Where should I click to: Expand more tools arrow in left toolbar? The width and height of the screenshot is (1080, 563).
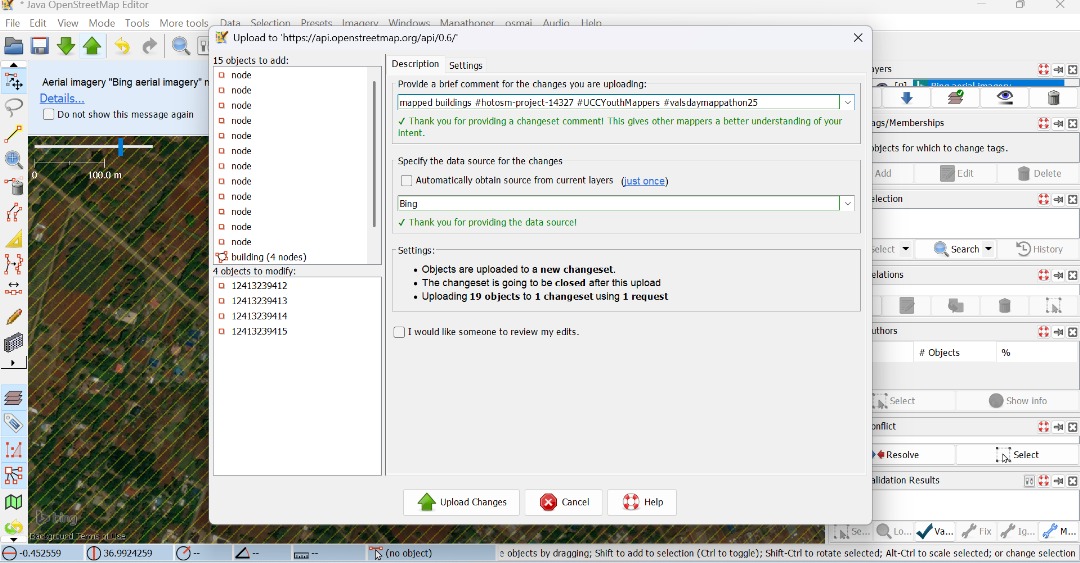(x=12, y=362)
